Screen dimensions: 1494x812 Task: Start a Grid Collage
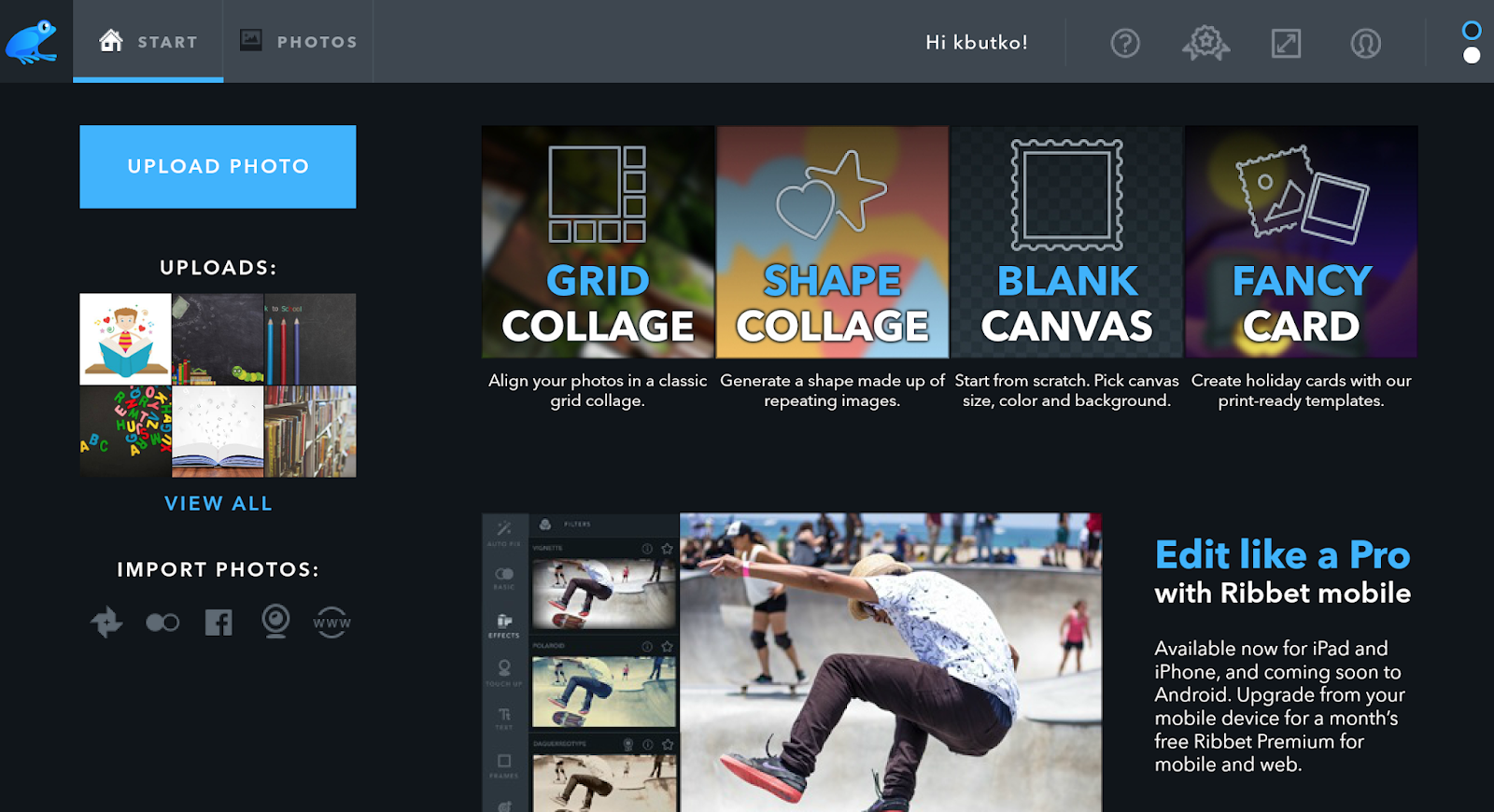coord(598,242)
